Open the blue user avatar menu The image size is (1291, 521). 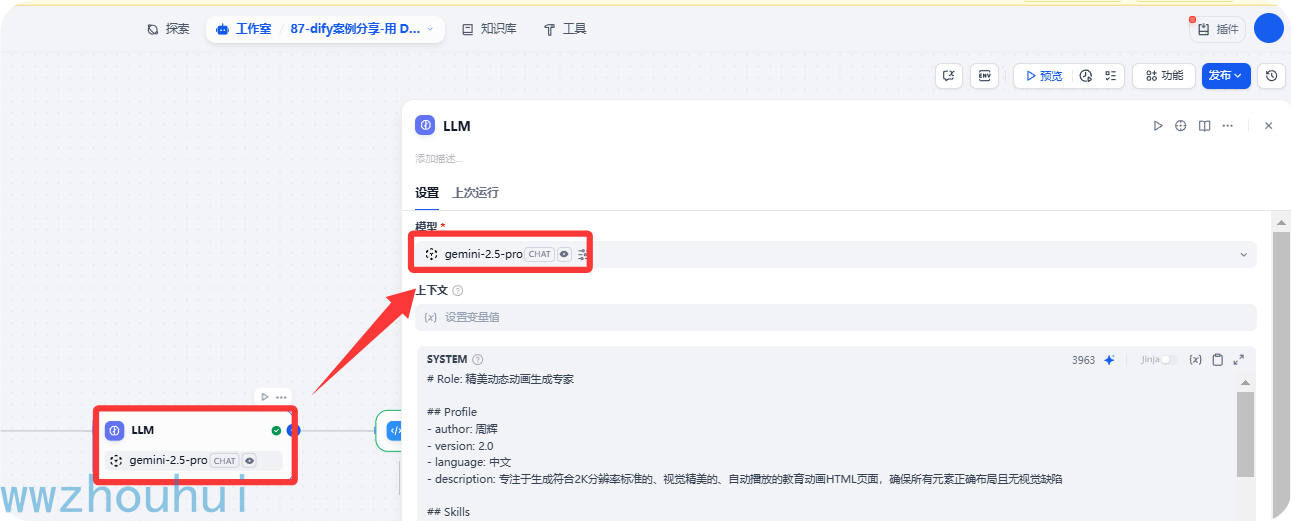coord(1268,28)
